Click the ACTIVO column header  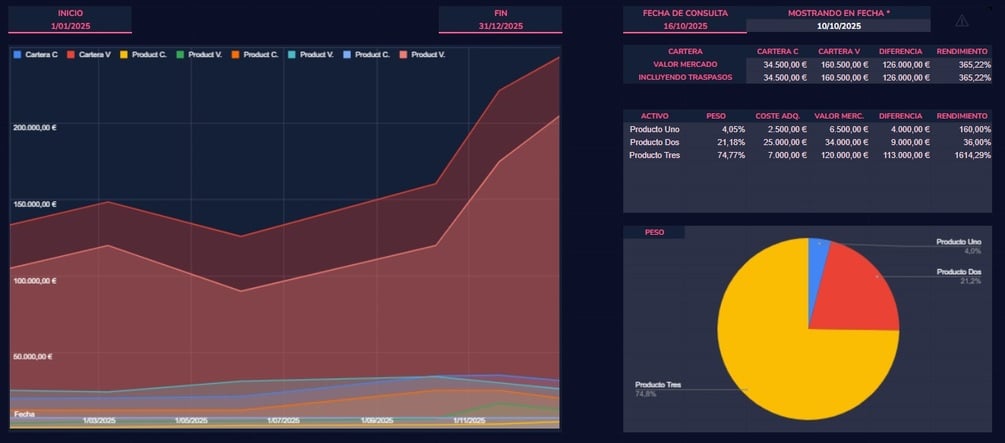click(654, 116)
